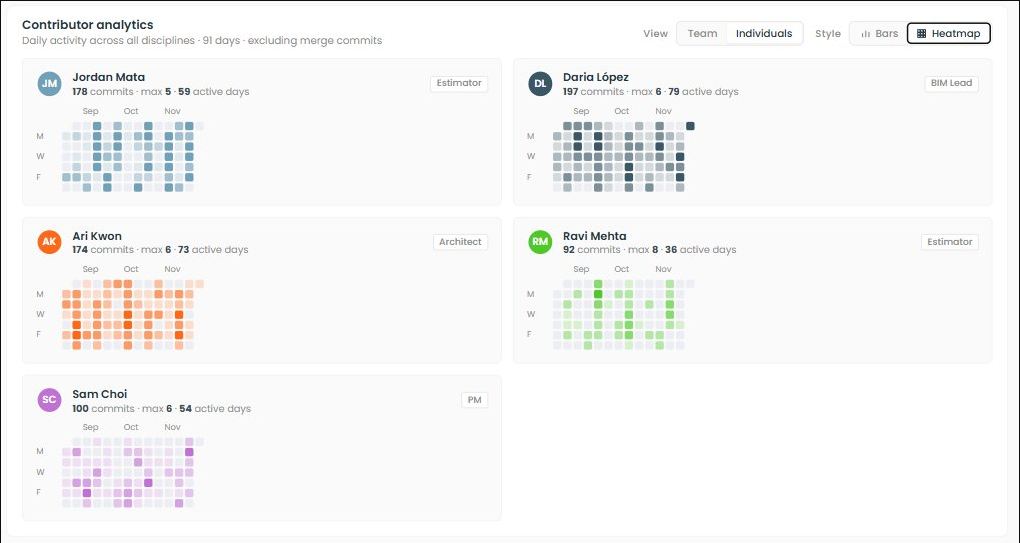
Task: Click Daria López's DL avatar
Action: click(540, 84)
